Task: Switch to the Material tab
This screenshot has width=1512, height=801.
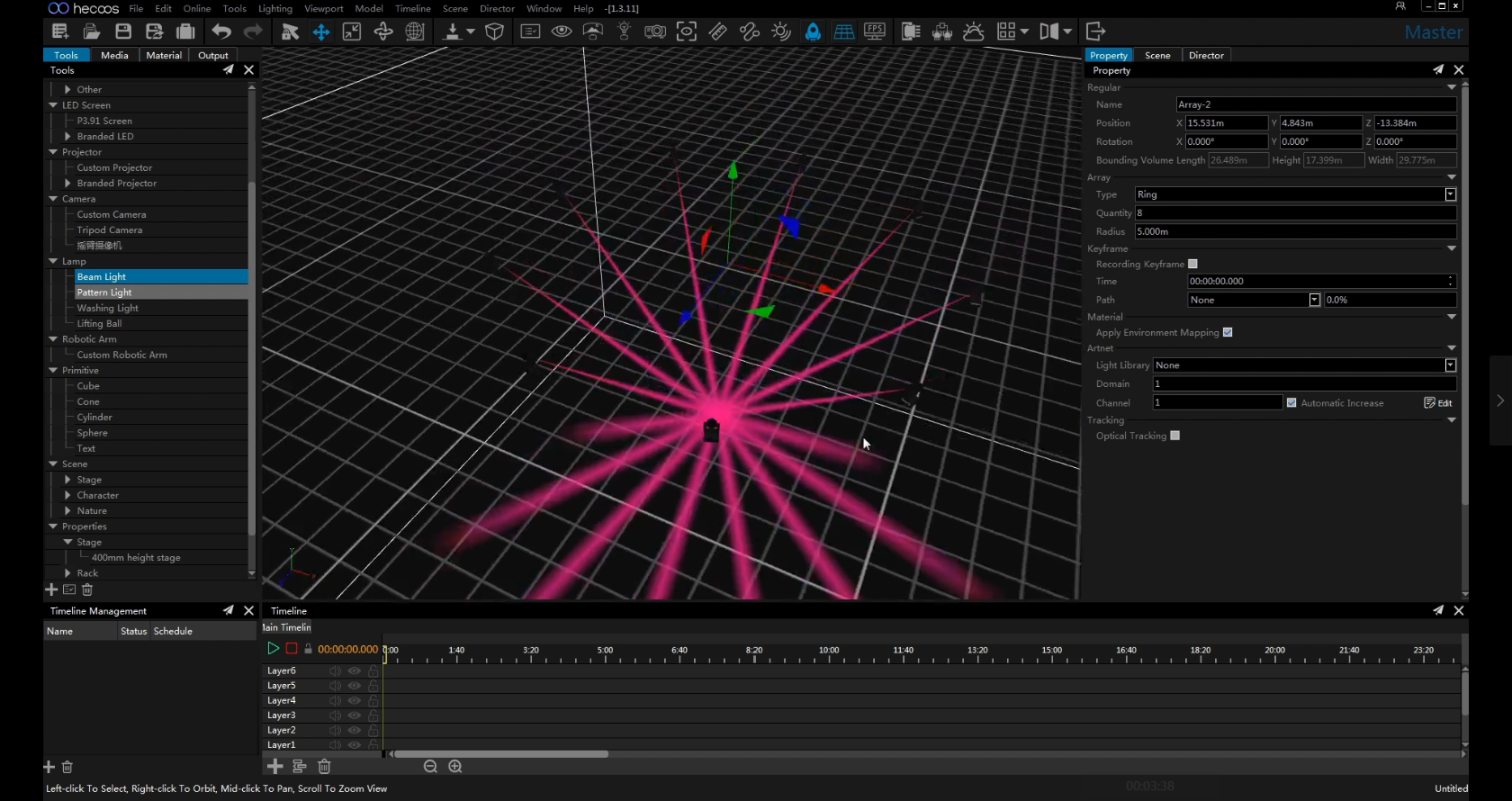Action: pyautogui.click(x=164, y=55)
